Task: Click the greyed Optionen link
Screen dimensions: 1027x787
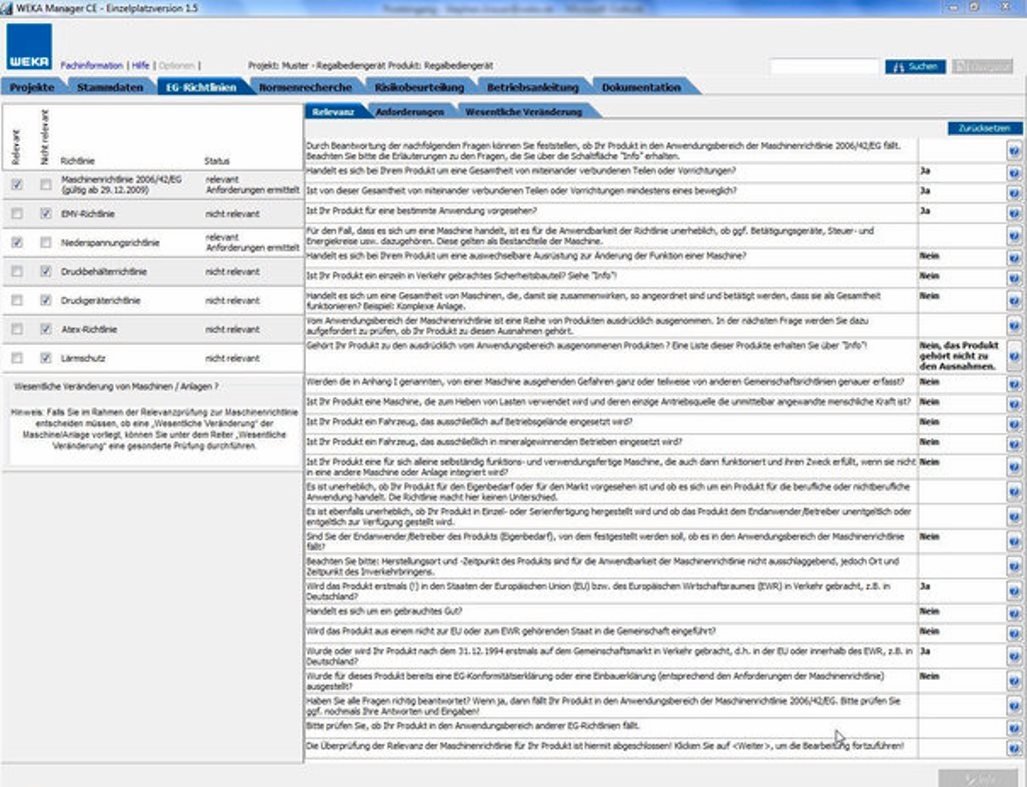Action: 176,65
